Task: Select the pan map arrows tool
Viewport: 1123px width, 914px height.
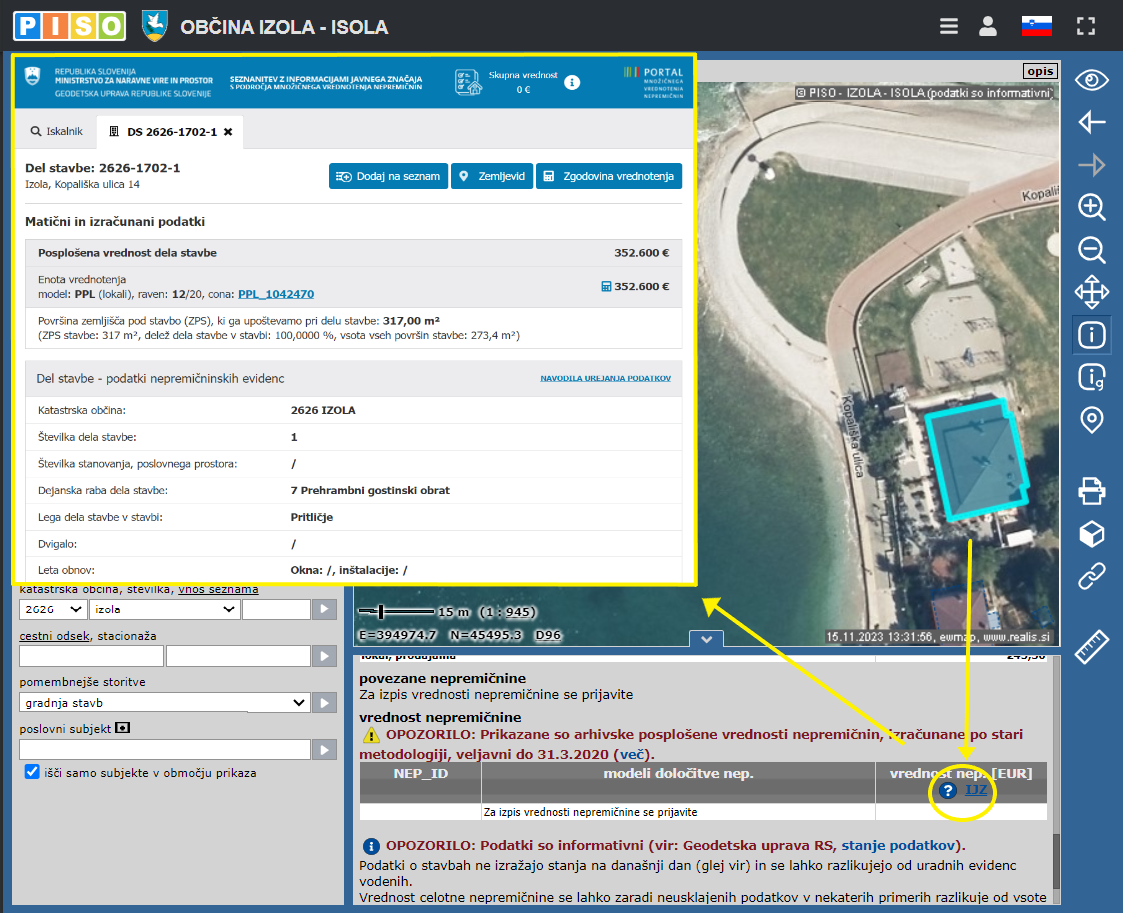Action: pos(1091,292)
